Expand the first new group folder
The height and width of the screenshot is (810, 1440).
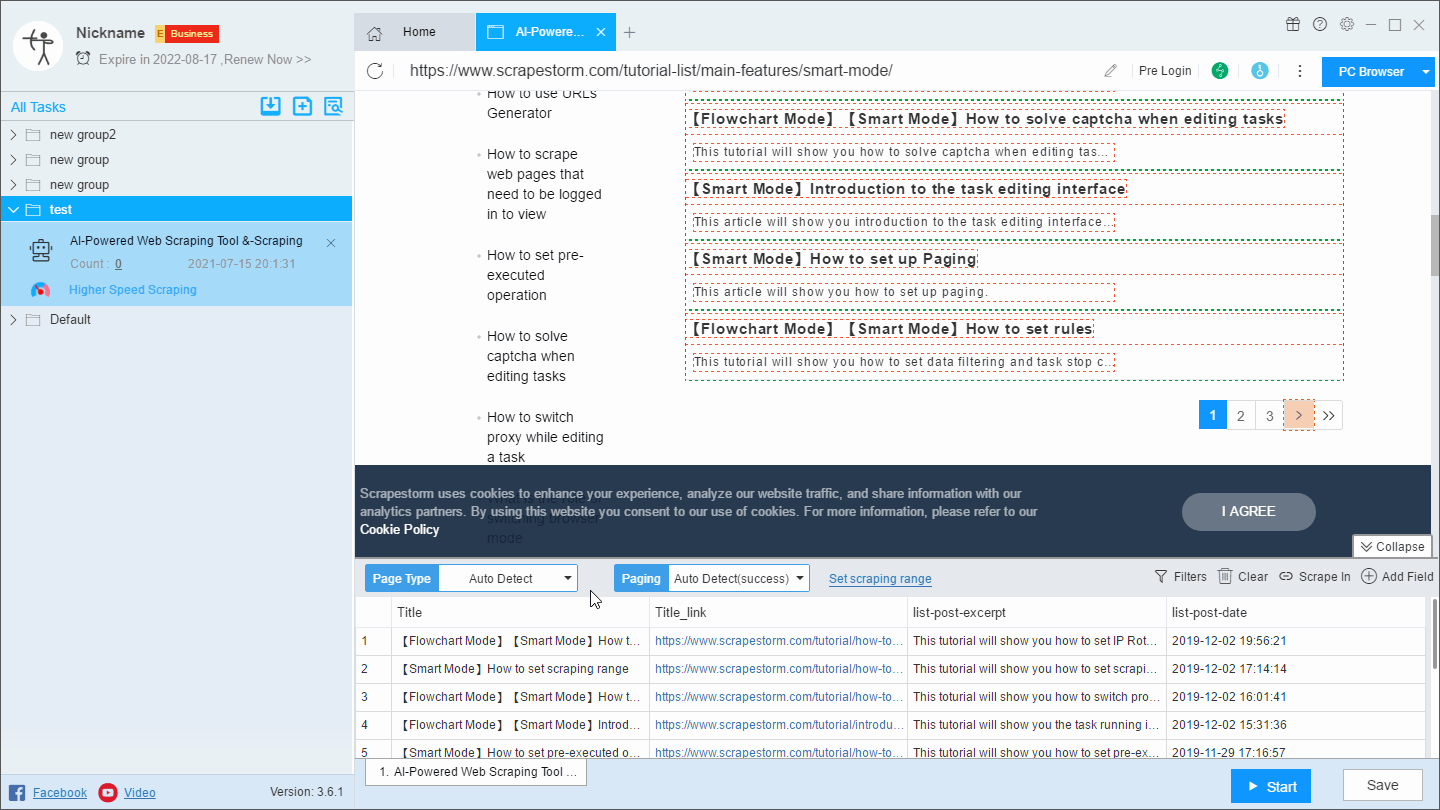click(x=13, y=160)
